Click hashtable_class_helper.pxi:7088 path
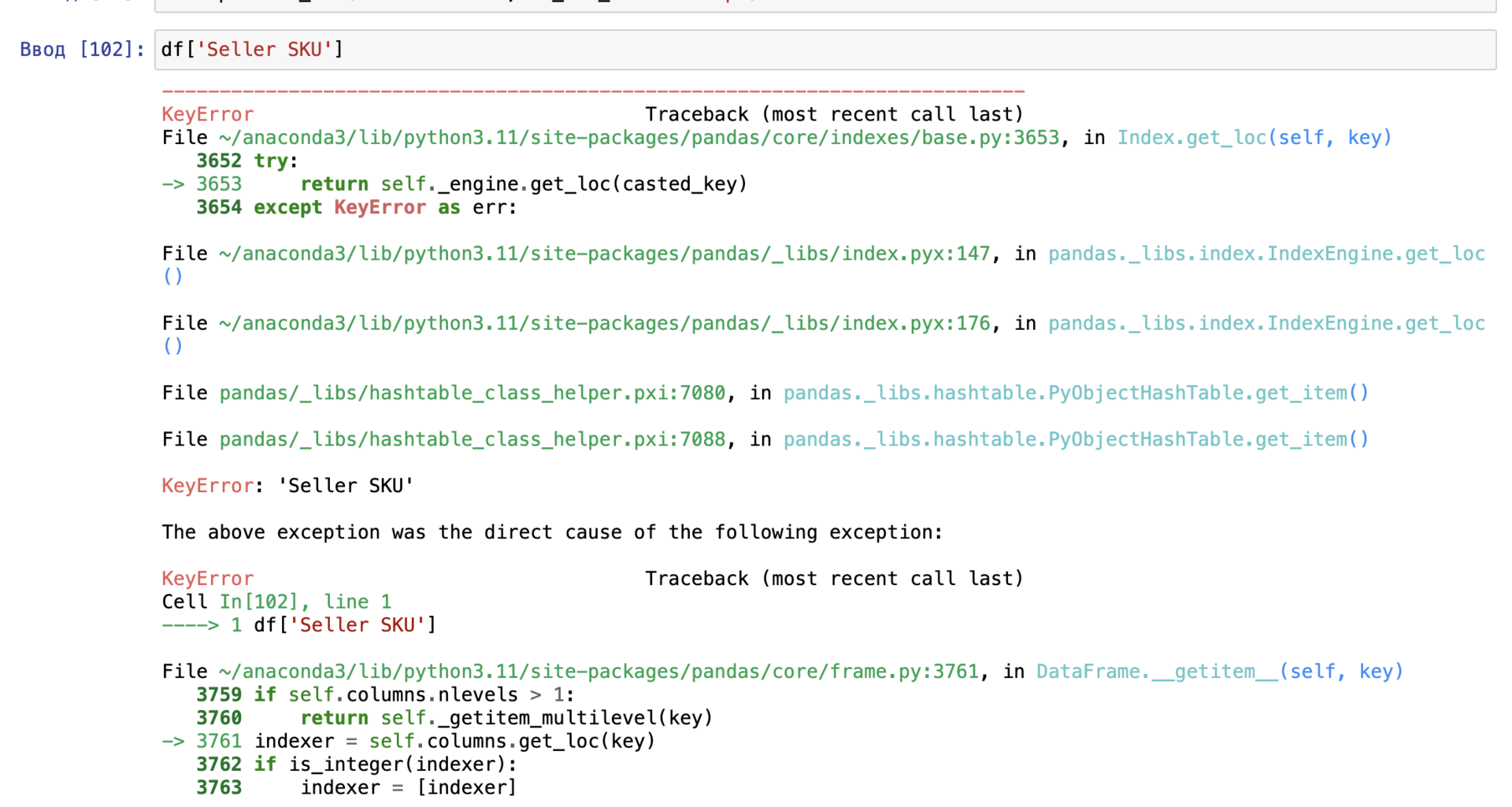The width and height of the screenshot is (1512, 807). pyautogui.click(x=472, y=439)
